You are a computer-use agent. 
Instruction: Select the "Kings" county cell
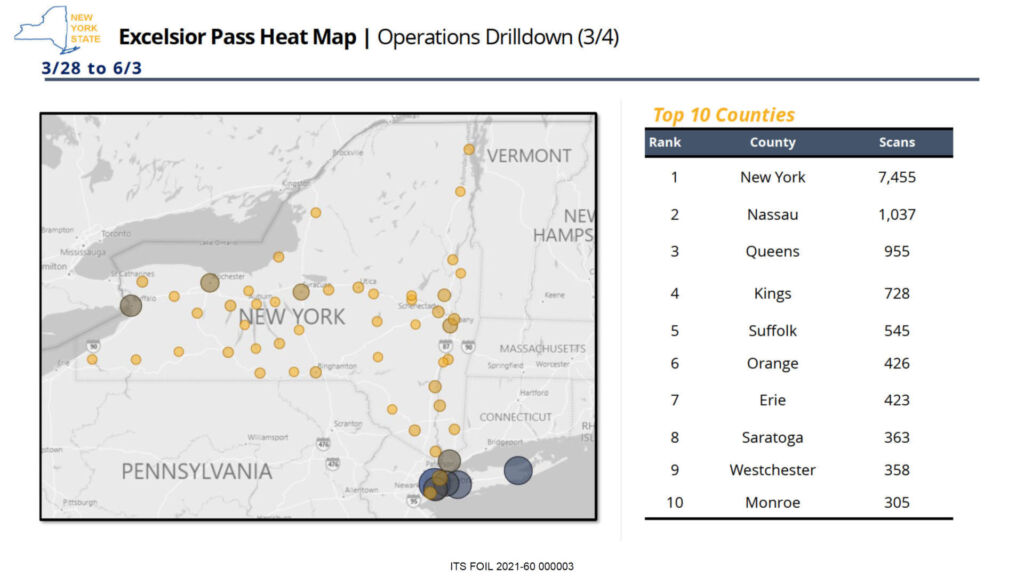pos(773,294)
